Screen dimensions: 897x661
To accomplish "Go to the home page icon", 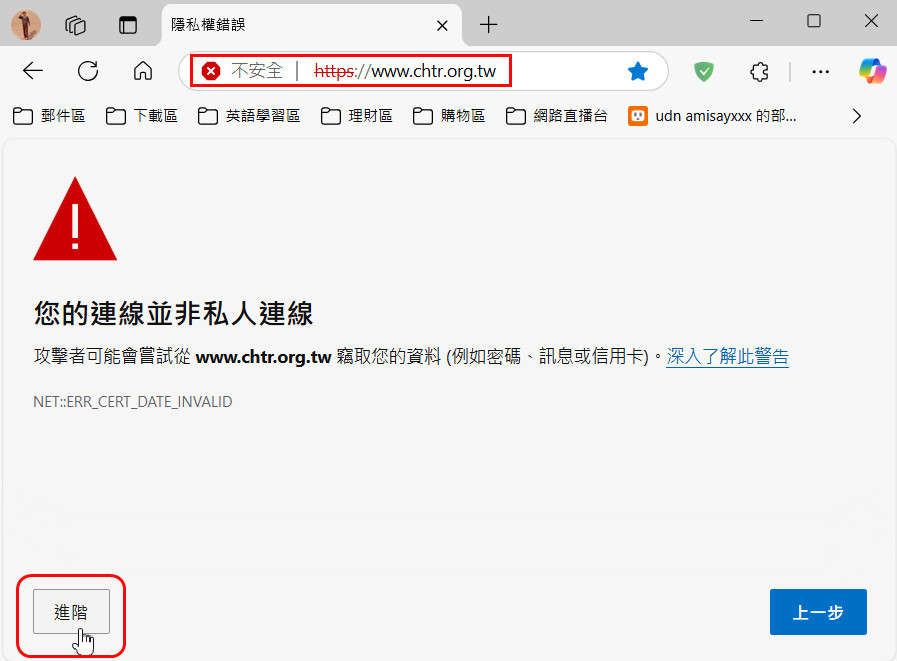I will (143, 71).
